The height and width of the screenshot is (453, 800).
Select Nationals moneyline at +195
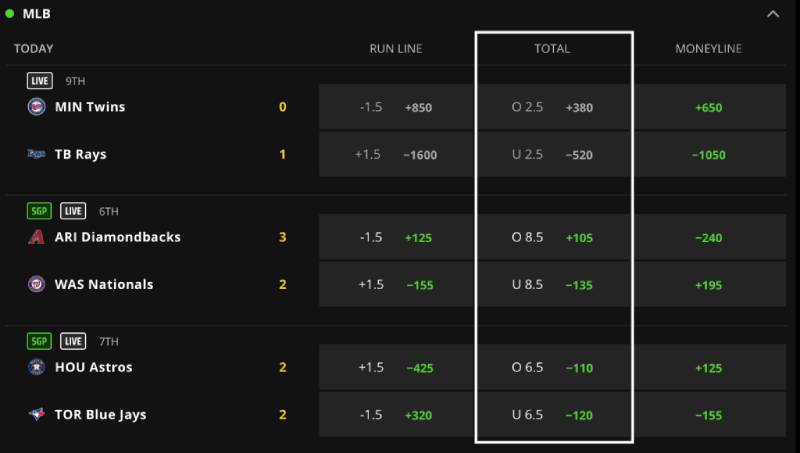[708, 285]
